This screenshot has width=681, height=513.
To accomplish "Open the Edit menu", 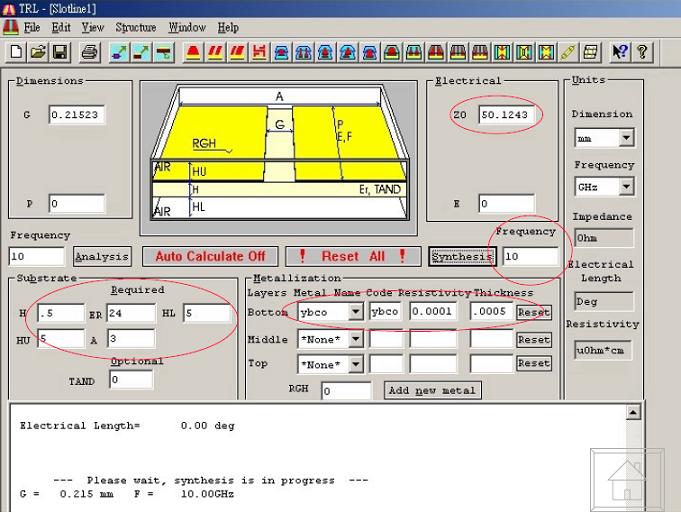I will pos(61,27).
